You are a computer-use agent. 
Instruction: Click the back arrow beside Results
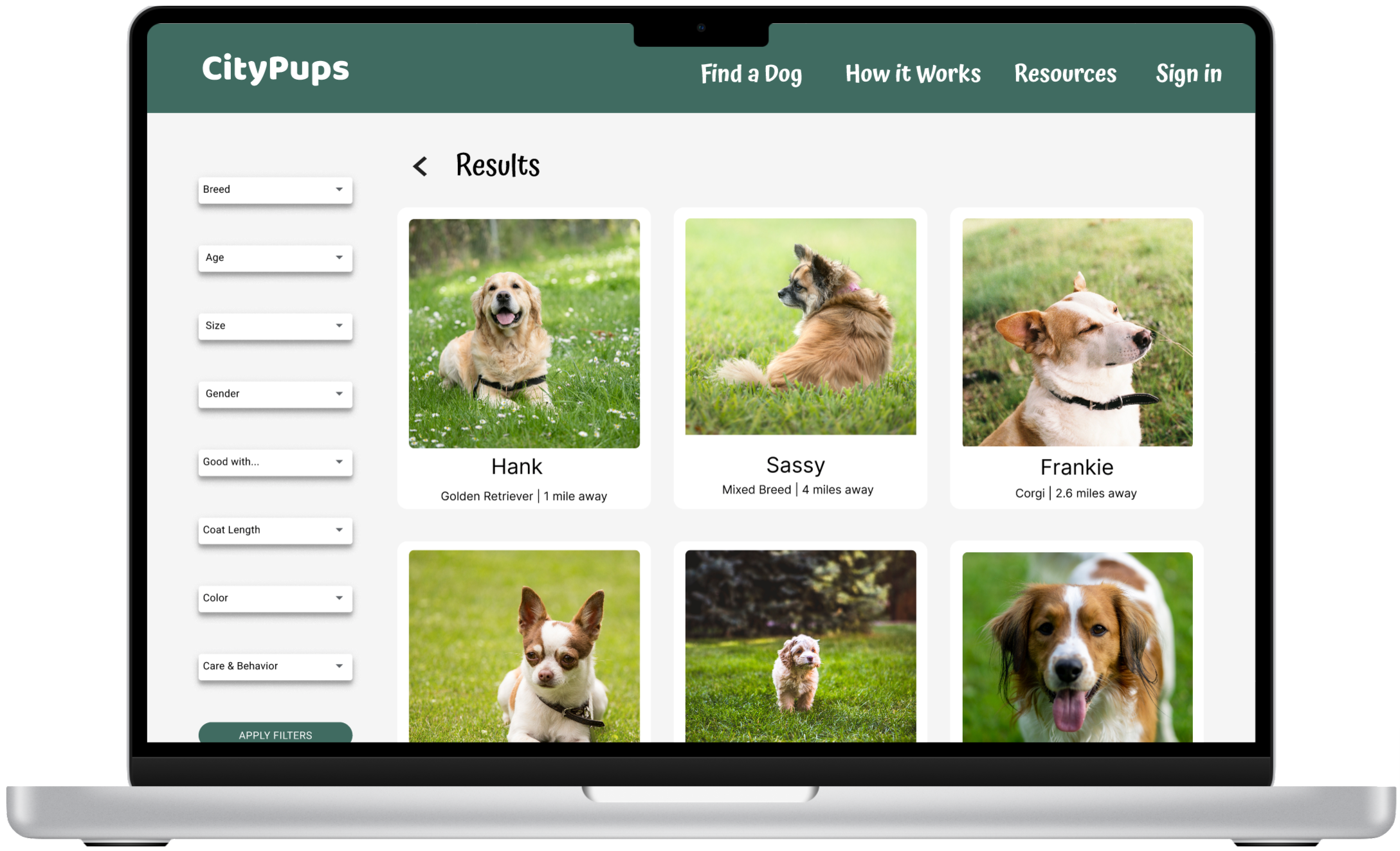point(420,166)
